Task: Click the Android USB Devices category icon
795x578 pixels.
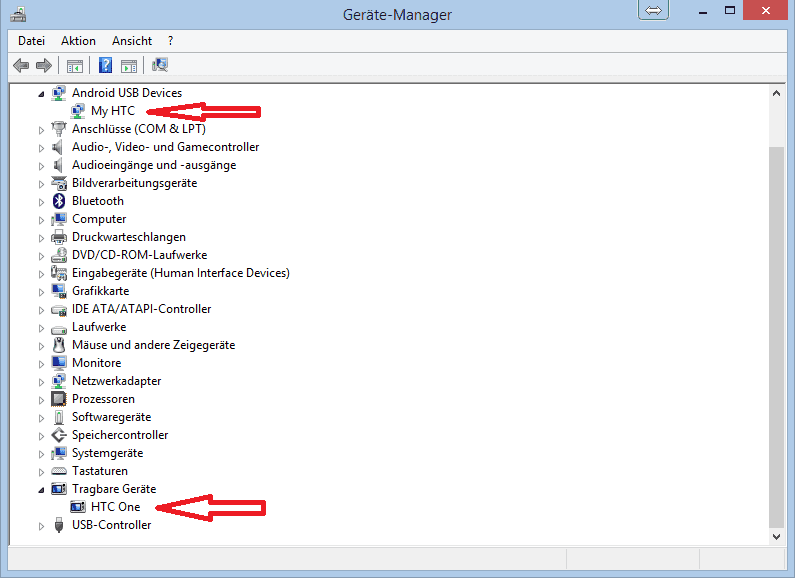Action: (x=59, y=93)
